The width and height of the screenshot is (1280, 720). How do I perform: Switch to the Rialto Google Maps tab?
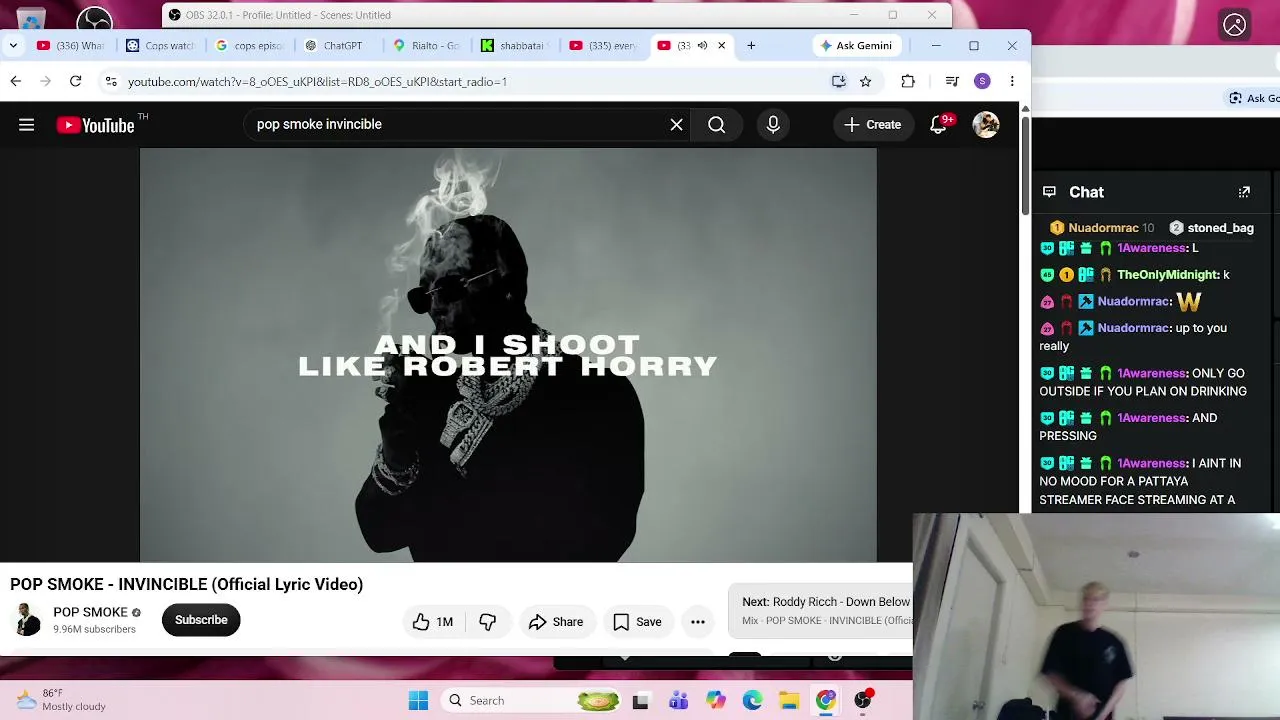pos(427,46)
